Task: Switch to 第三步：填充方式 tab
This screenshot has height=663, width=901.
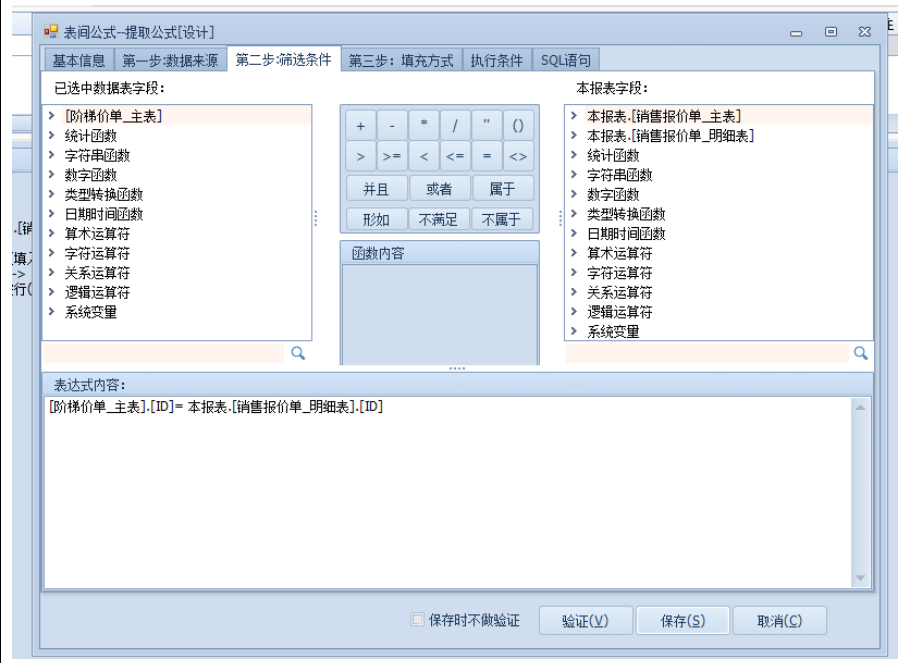Action: pos(401,60)
